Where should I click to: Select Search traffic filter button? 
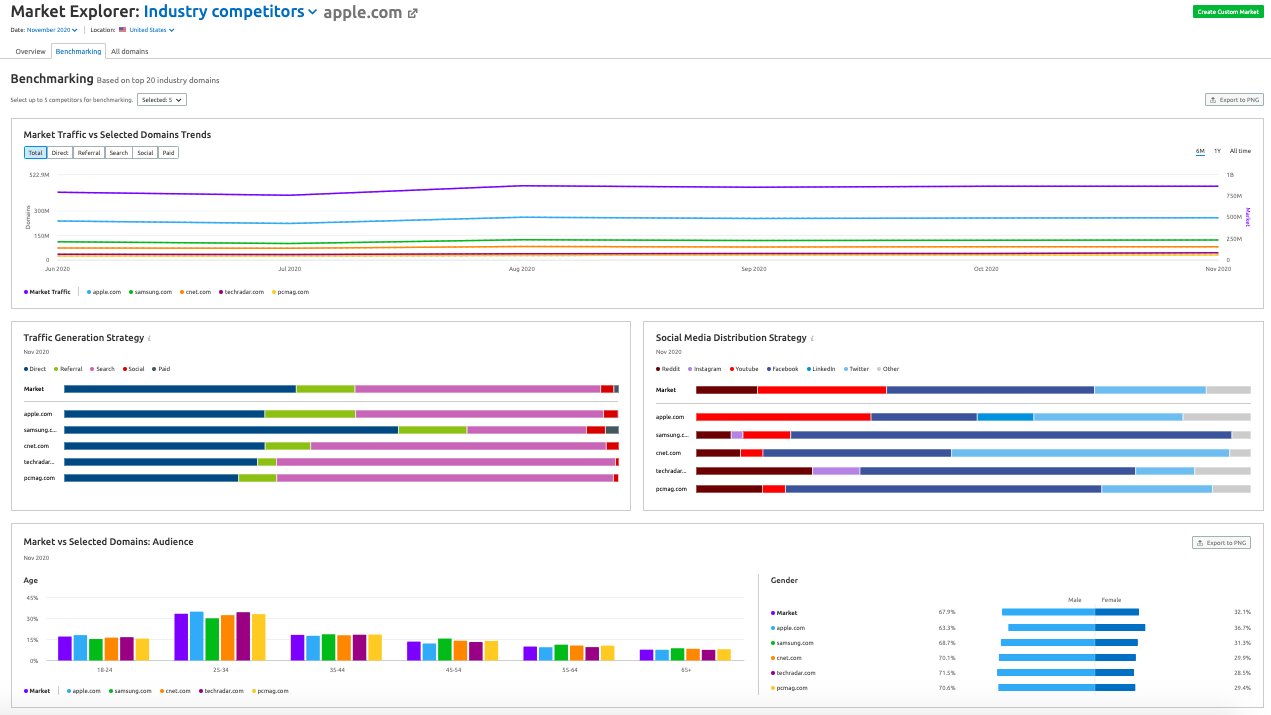119,153
